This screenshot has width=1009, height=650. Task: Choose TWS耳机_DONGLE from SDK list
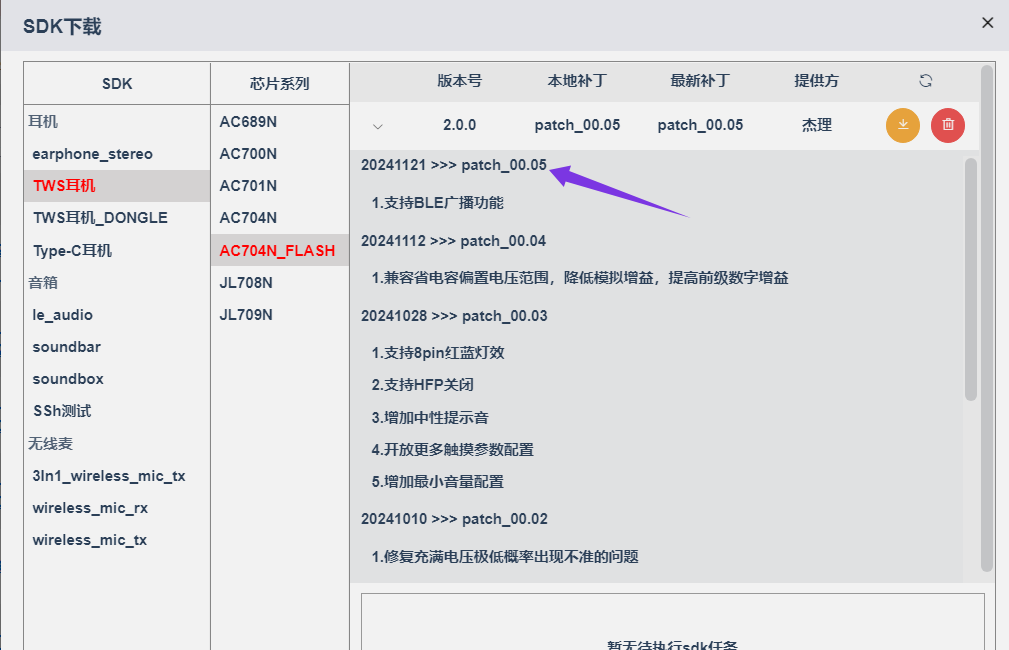(x=100, y=218)
